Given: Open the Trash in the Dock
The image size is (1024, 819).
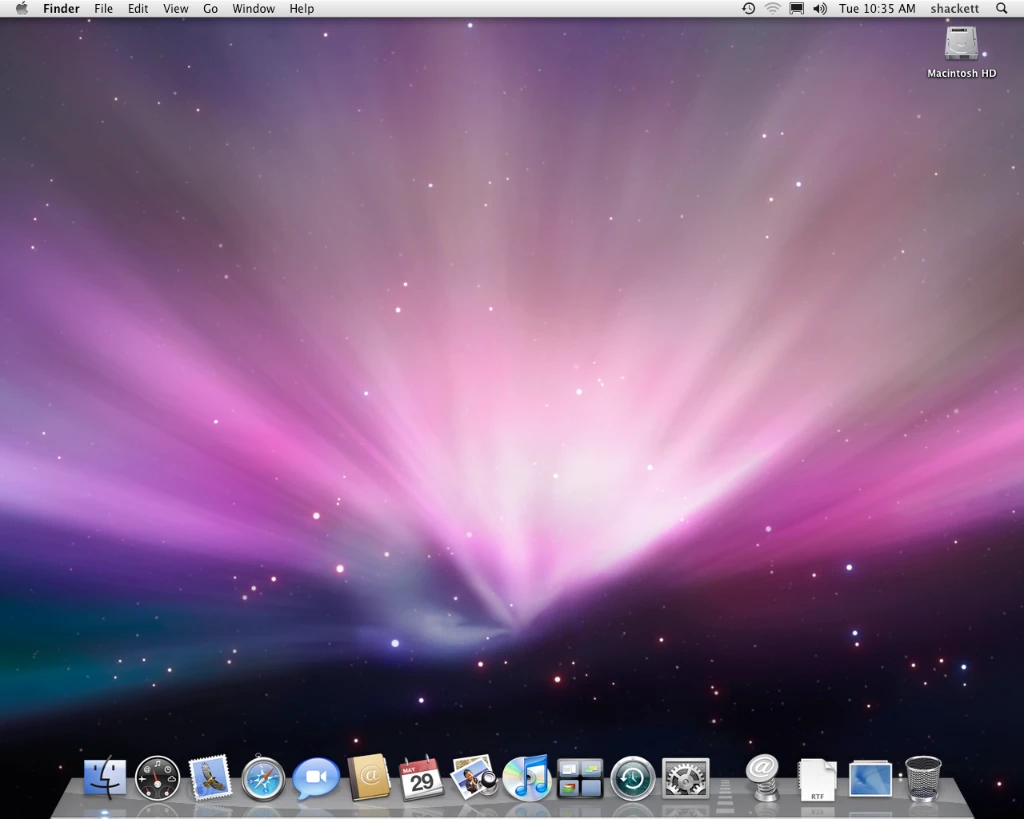Looking at the screenshot, I should coord(922,777).
